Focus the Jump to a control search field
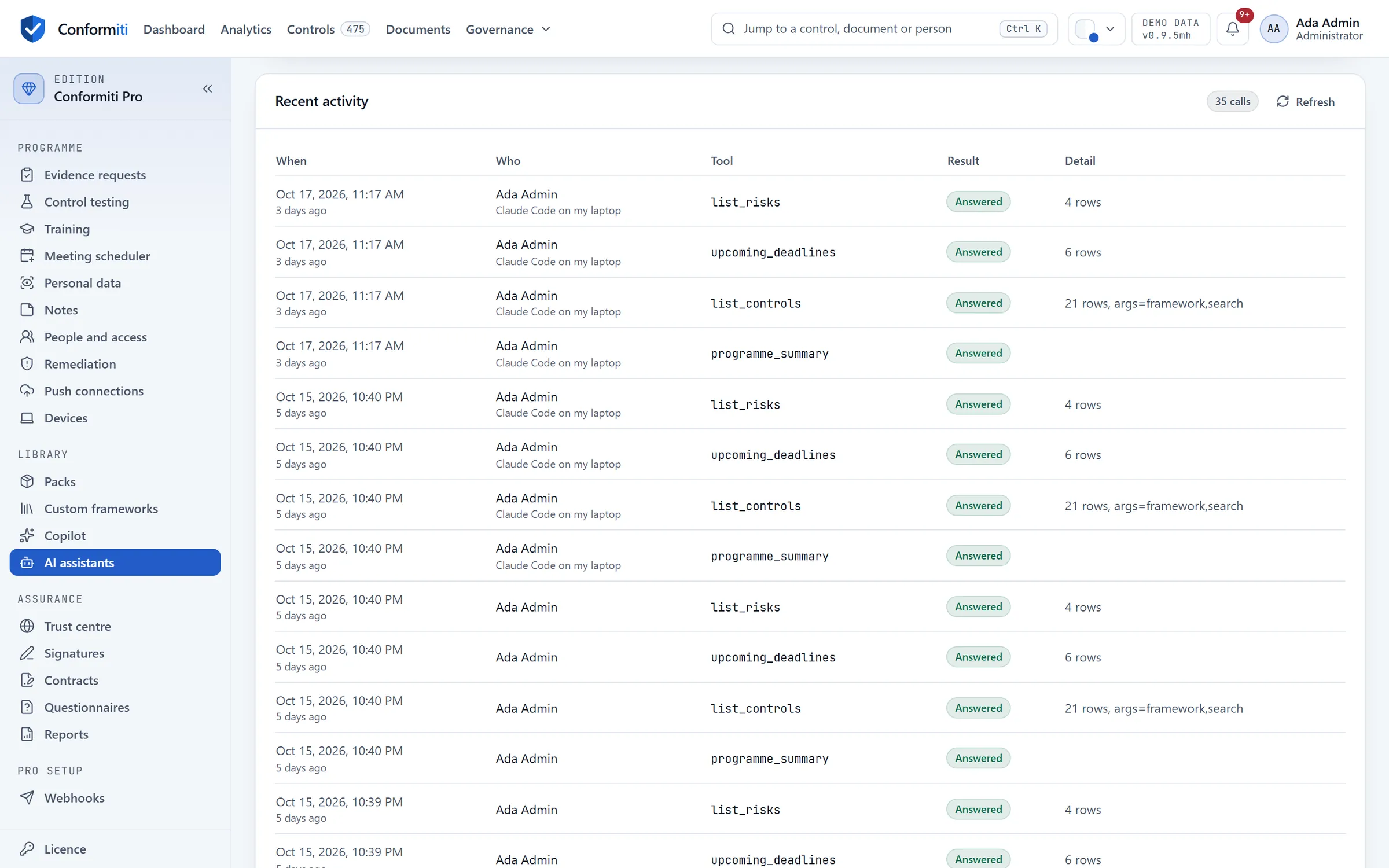Image resolution: width=1389 pixels, height=868 pixels. (x=884, y=29)
